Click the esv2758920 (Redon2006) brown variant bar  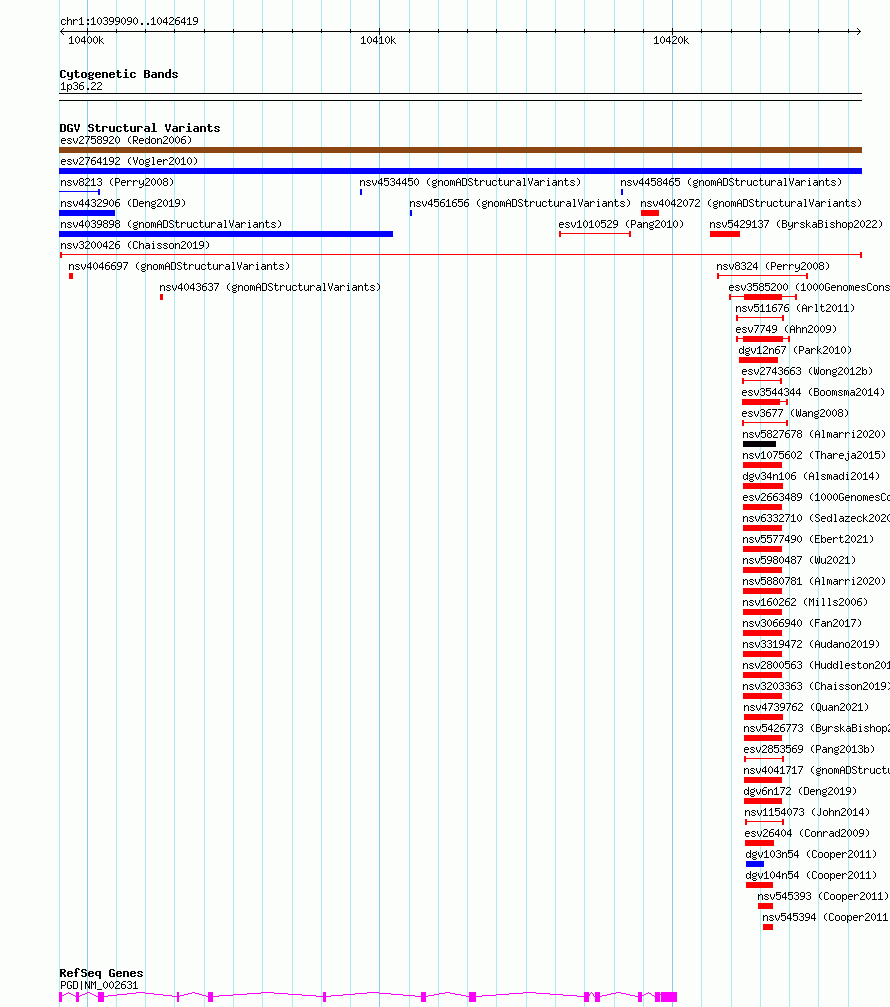coord(460,150)
